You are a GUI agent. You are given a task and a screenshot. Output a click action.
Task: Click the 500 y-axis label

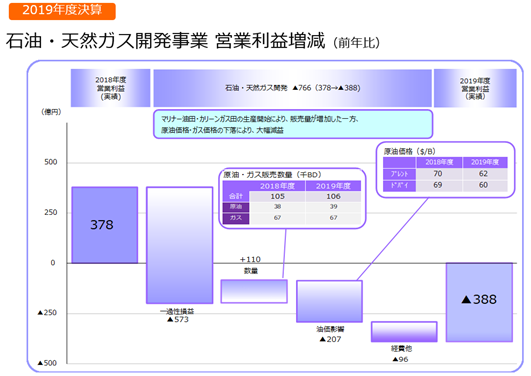pos(51,162)
